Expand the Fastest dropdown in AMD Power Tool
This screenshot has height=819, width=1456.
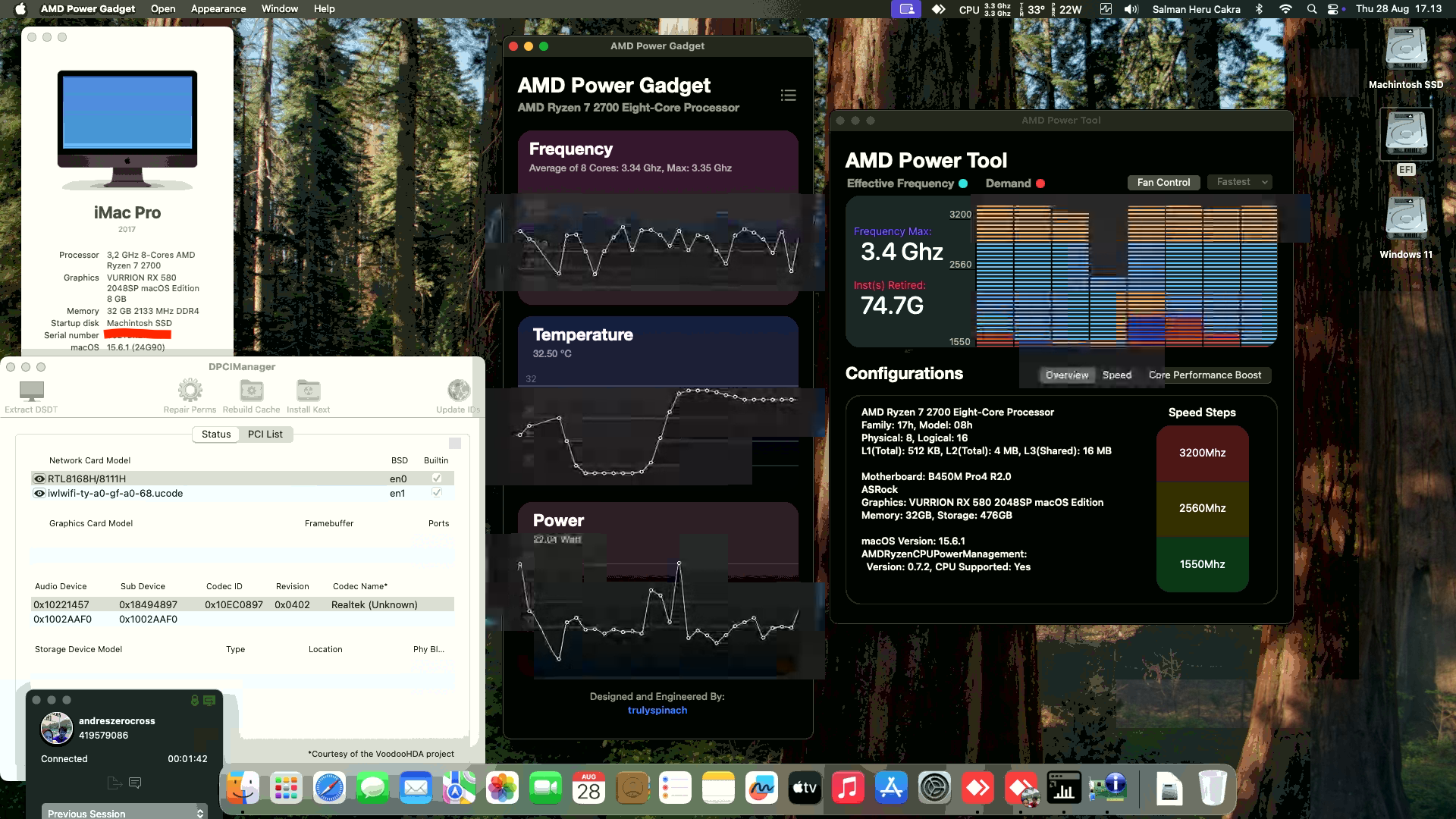[1240, 182]
